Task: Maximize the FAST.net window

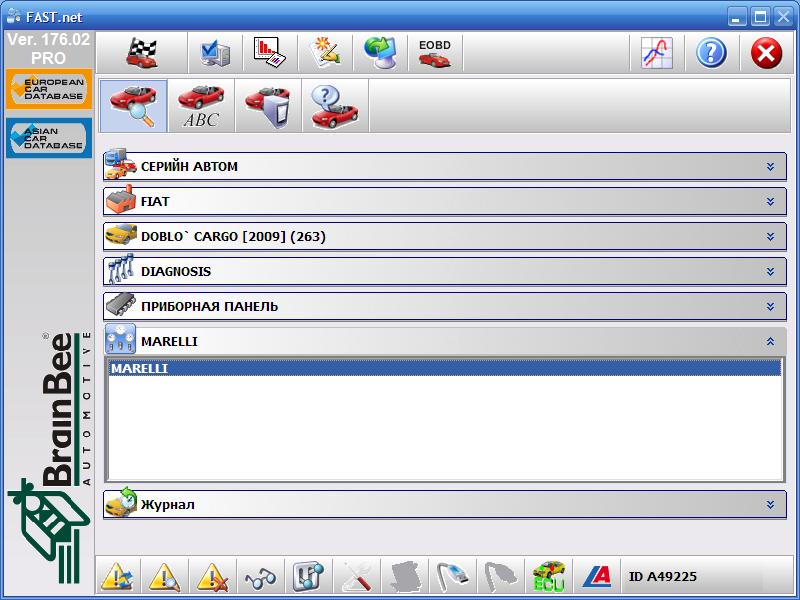Action: (x=760, y=17)
